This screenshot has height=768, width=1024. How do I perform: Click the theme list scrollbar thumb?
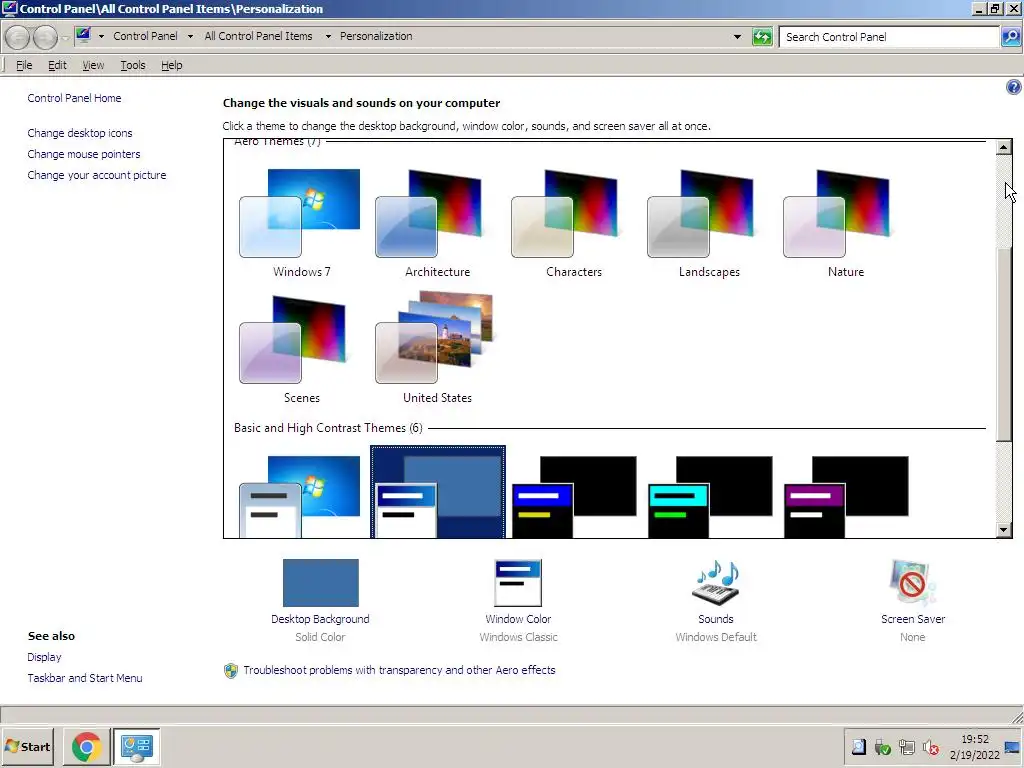click(1004, 345)
